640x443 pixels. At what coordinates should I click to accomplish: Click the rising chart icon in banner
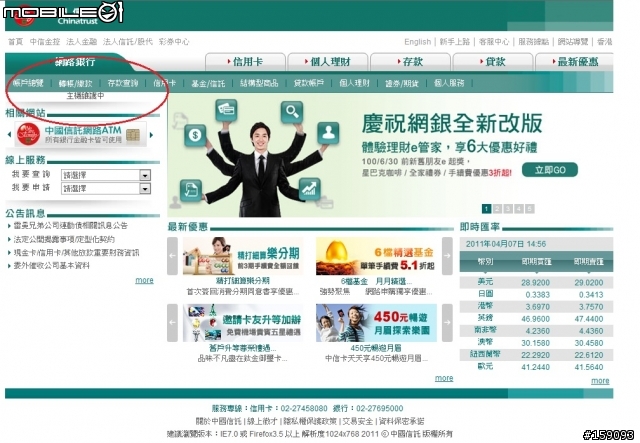pyautogui.click(x=309, y=189)
